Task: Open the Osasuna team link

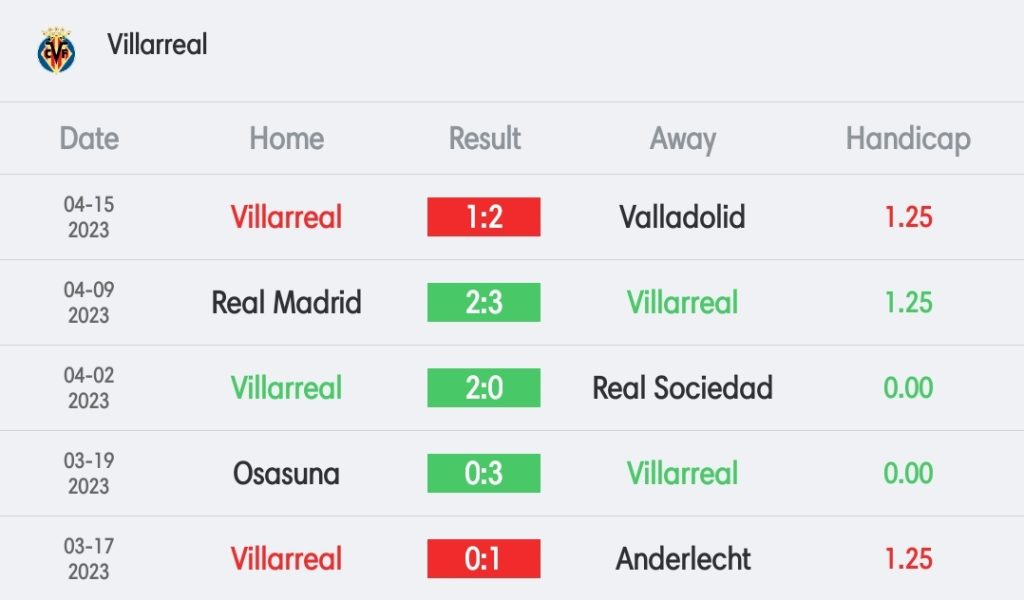Action: (286, 473)
